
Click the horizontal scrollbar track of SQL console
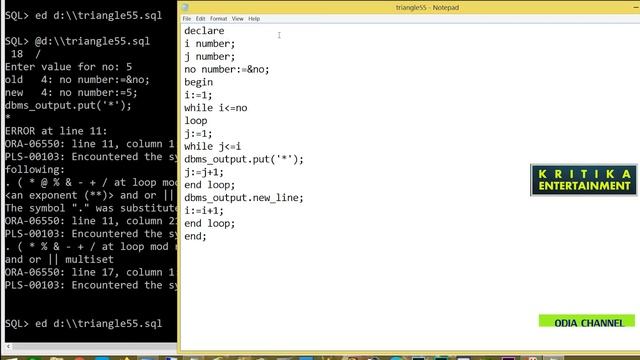[x=94, y=347]
